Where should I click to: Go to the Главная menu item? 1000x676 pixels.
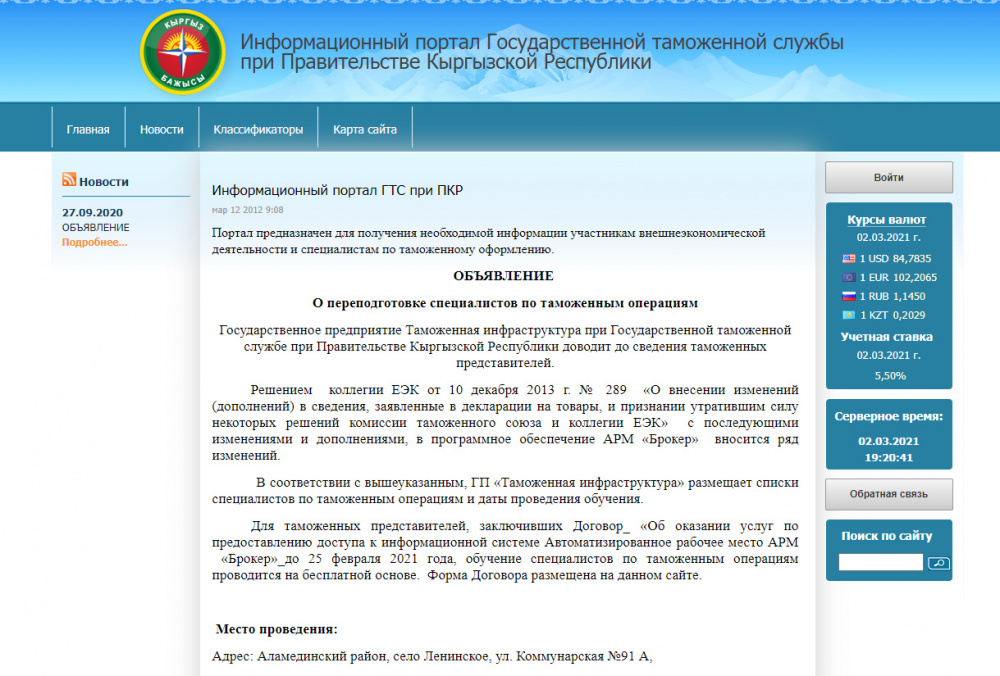pos(88,130)
